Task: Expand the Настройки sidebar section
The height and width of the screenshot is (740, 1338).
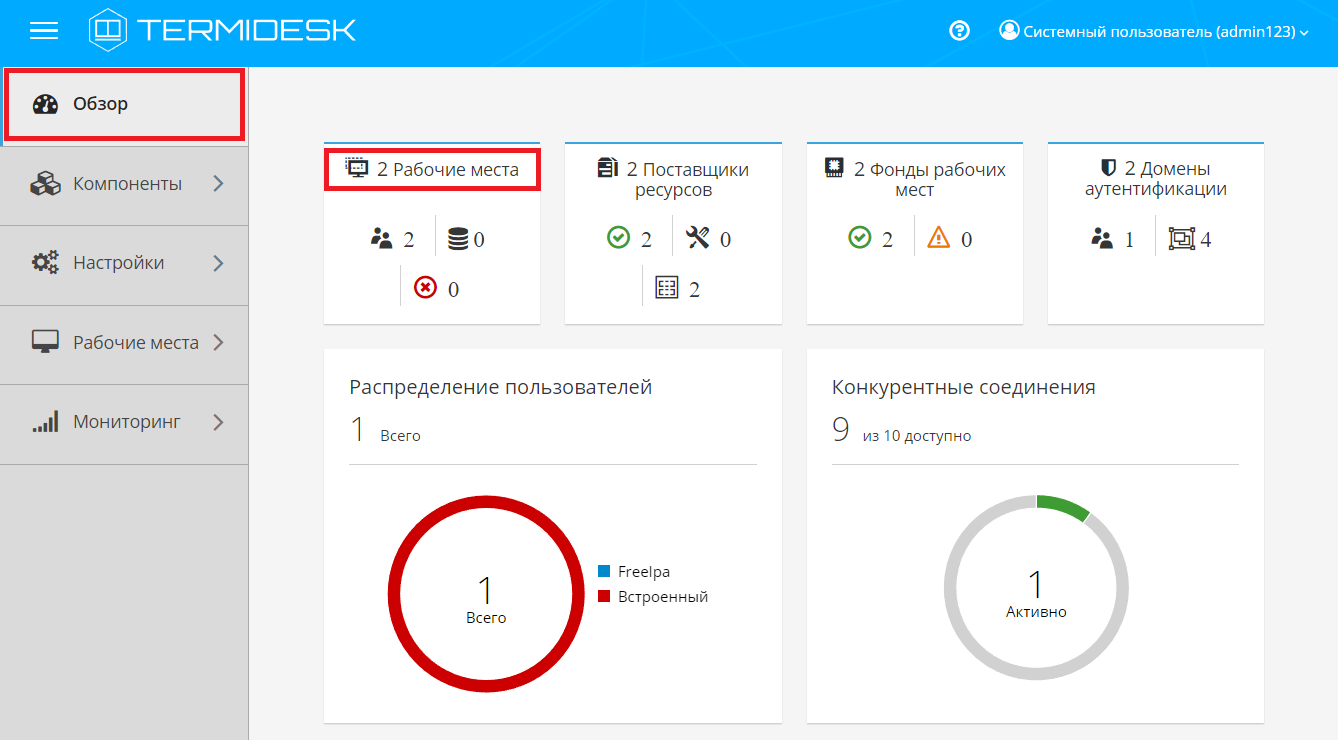Action: click(x=124, y=263)
